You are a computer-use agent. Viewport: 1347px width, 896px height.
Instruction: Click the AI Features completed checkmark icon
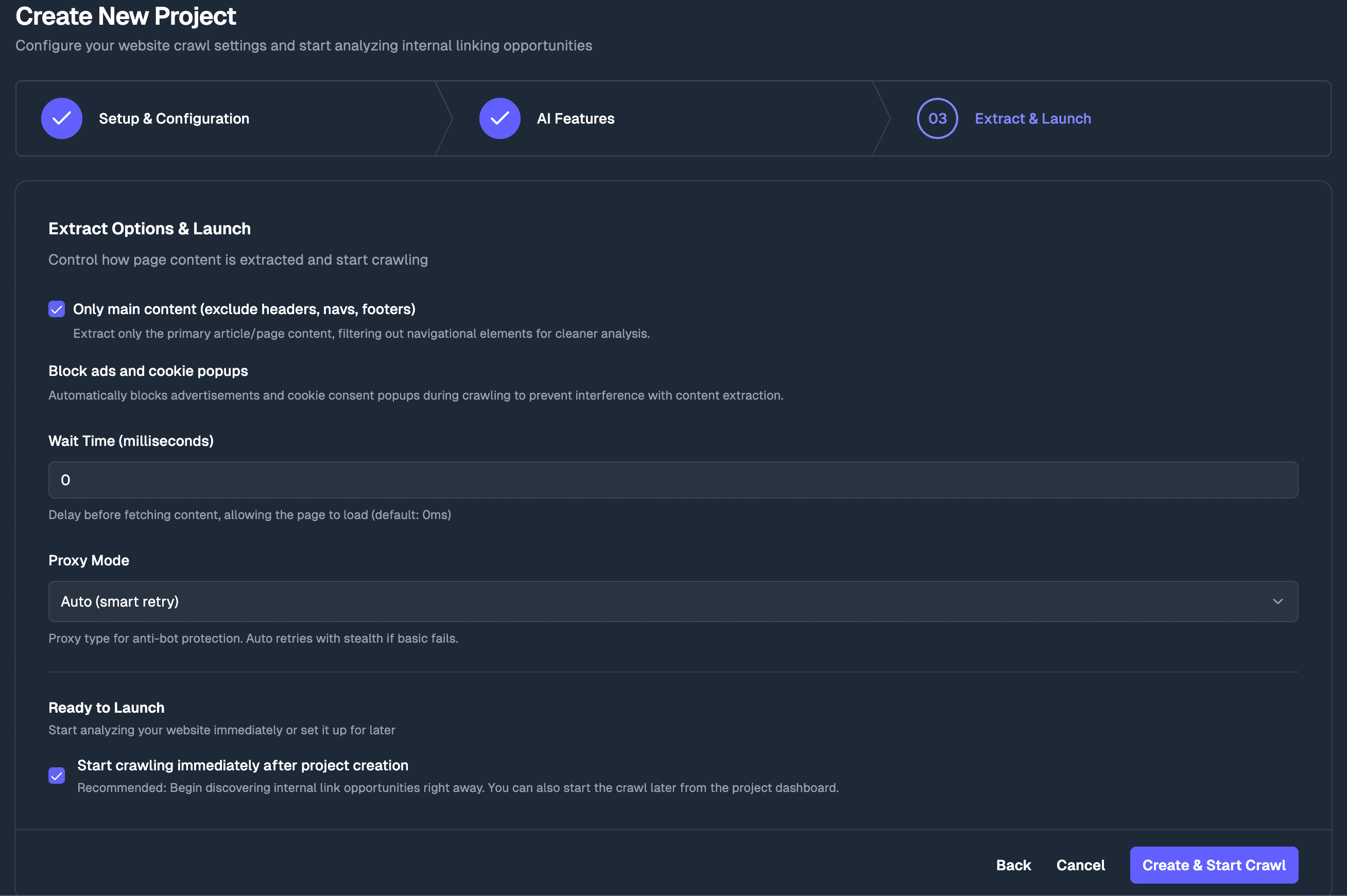pyautogui.click(x=499, y=118)
